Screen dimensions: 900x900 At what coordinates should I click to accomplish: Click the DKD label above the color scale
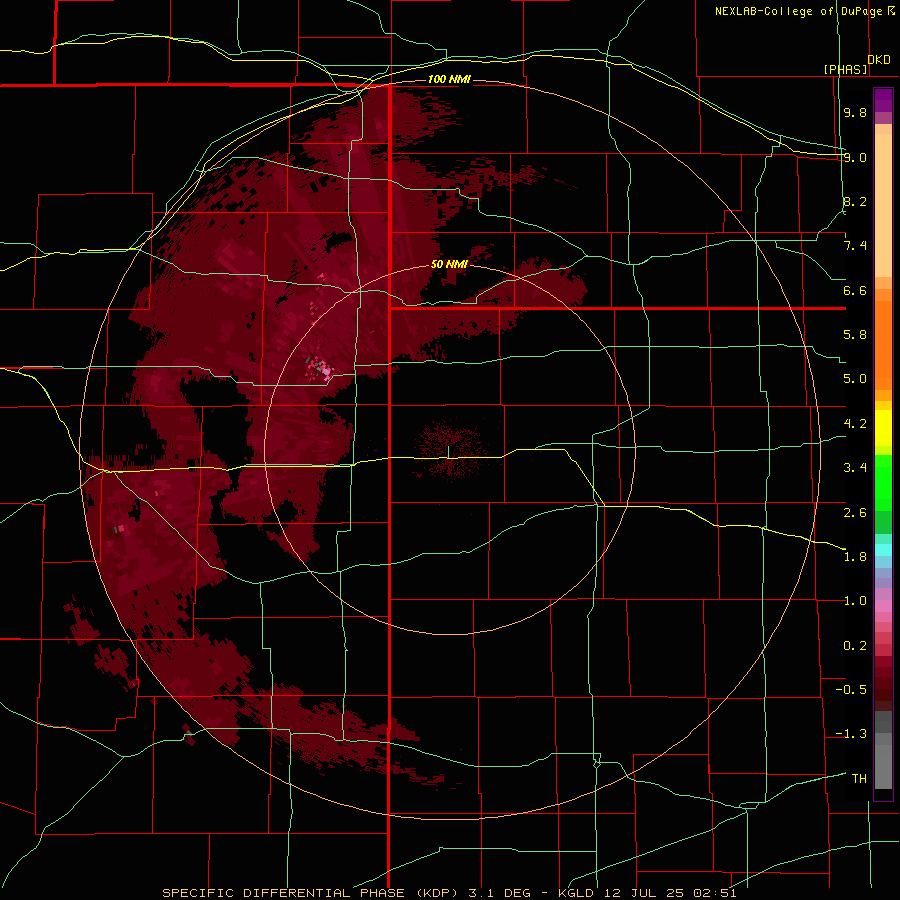(879, 60)
